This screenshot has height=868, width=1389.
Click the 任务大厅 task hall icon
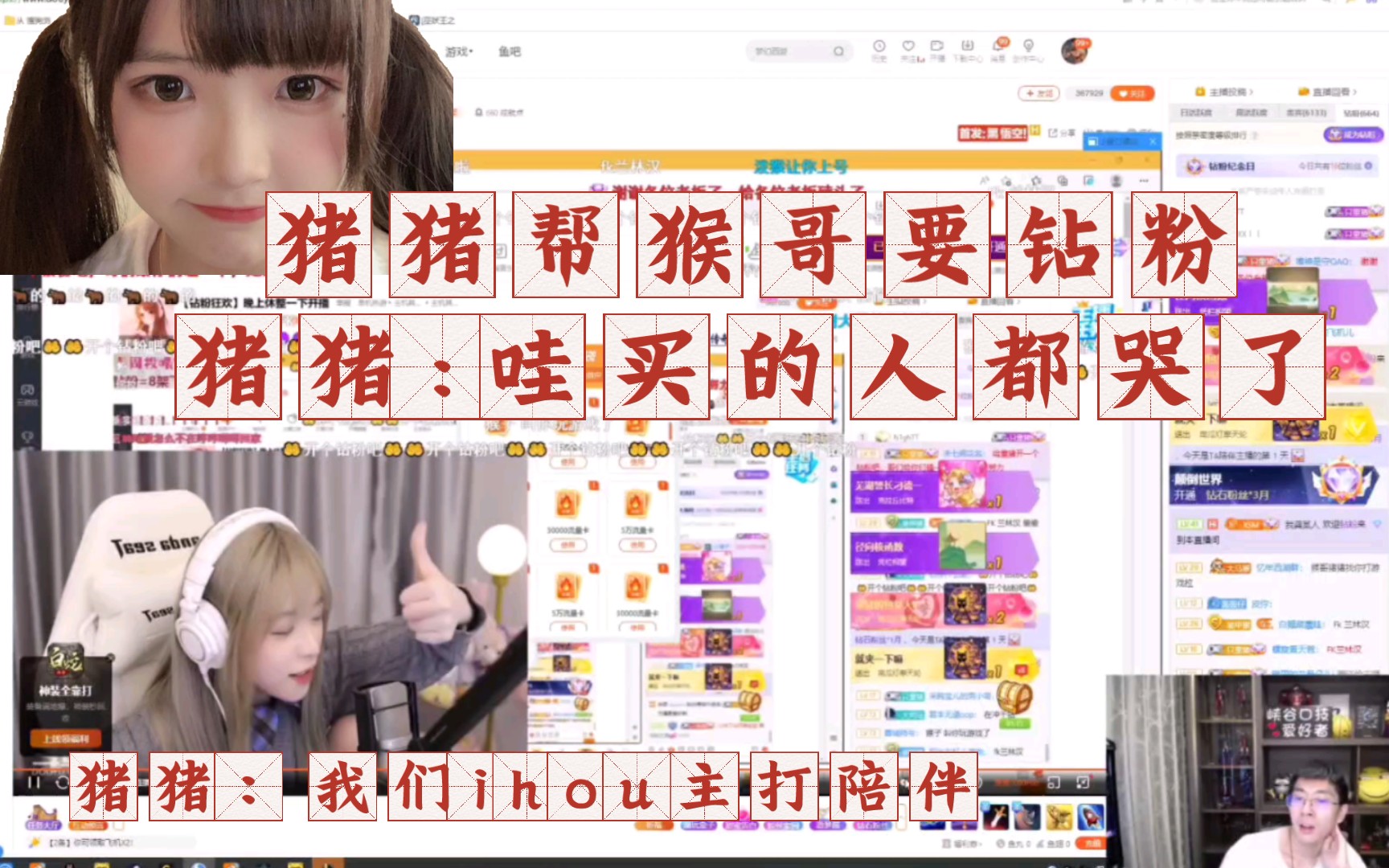click(x=43, y=817)
